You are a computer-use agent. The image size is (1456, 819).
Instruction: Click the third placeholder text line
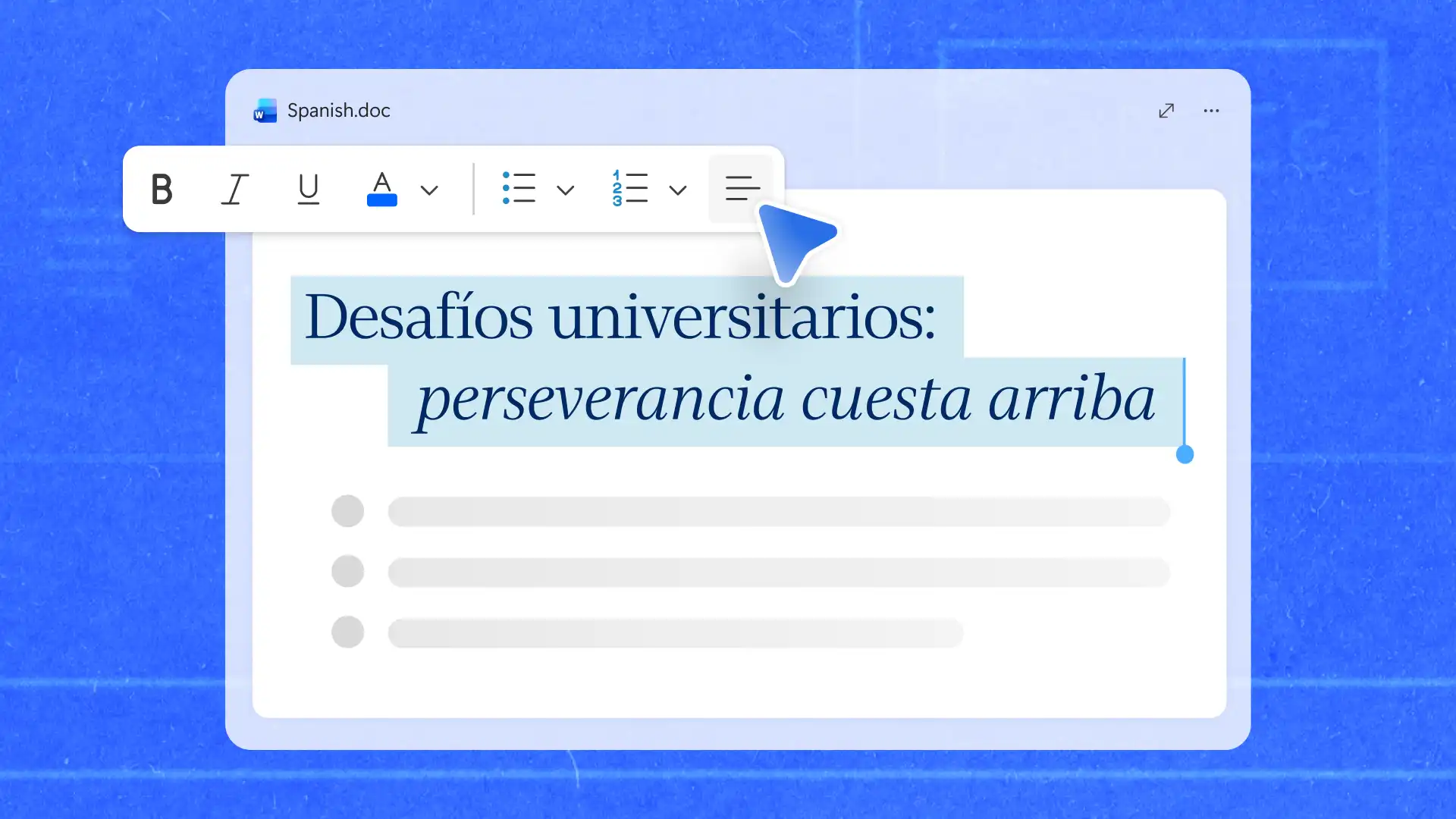click(x=676, y=632)
